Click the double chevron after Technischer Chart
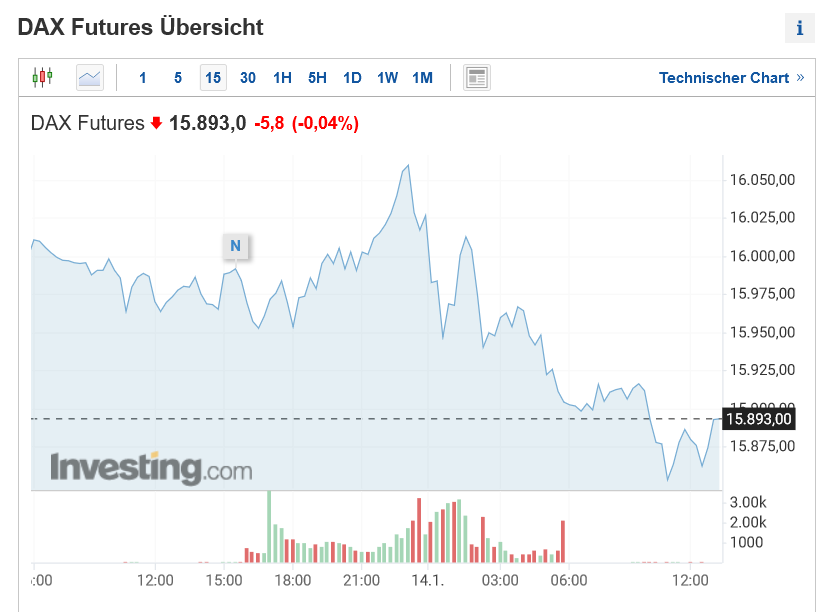Screen dimensions: 826x612 (x=800, y=77)
